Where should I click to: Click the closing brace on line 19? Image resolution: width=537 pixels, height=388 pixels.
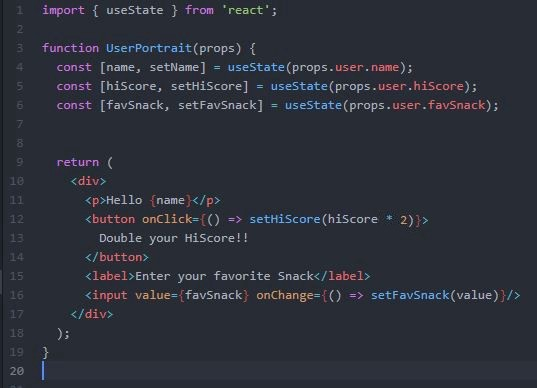tap(46, 352)
